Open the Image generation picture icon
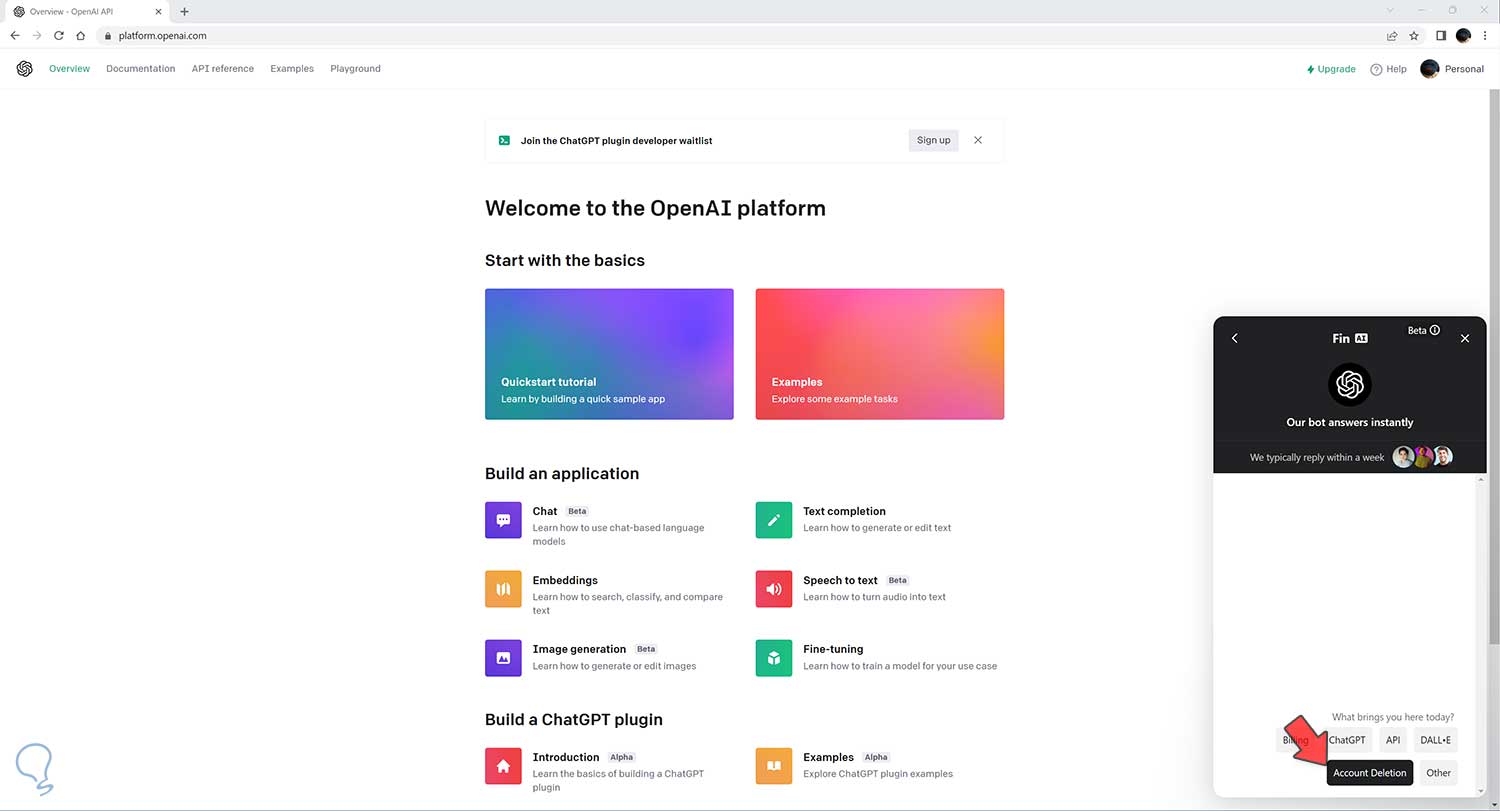The image size is (1500, 811). 503,658
